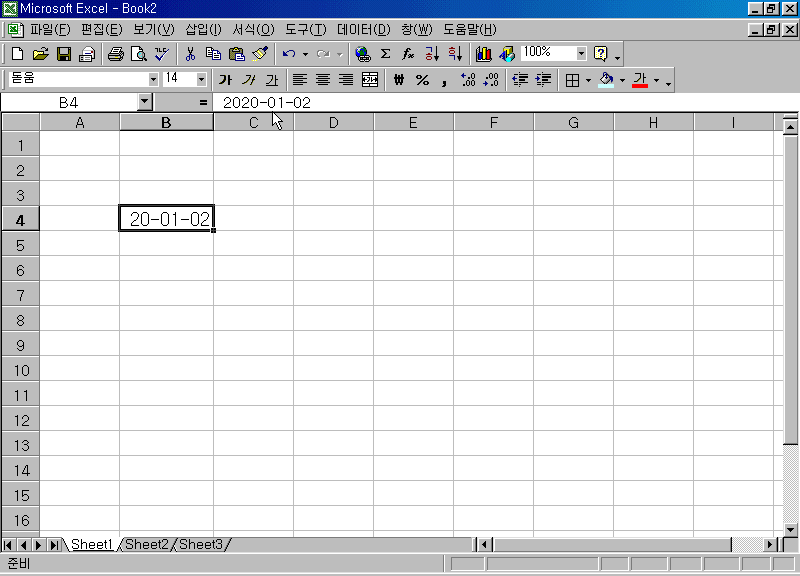Click the Edit Formula equals button

(x=203, y=103)
